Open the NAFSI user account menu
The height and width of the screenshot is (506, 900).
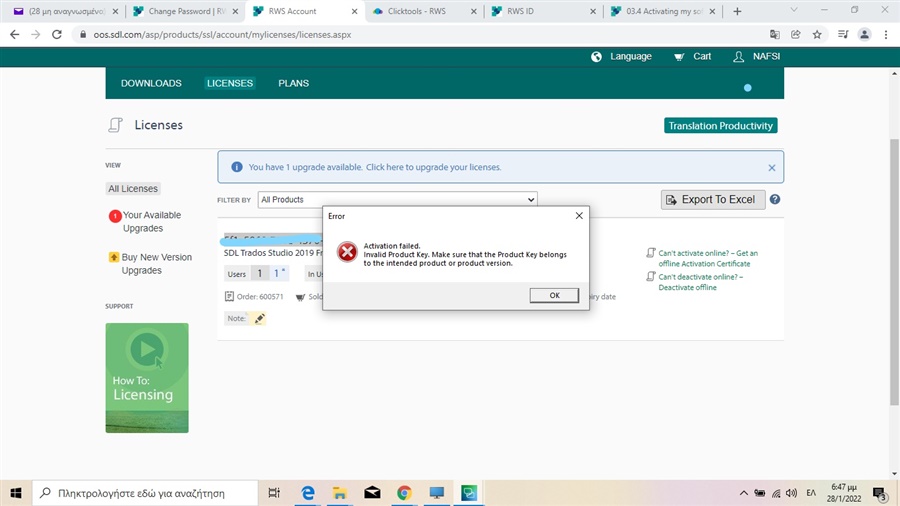(x=757, y=56)
